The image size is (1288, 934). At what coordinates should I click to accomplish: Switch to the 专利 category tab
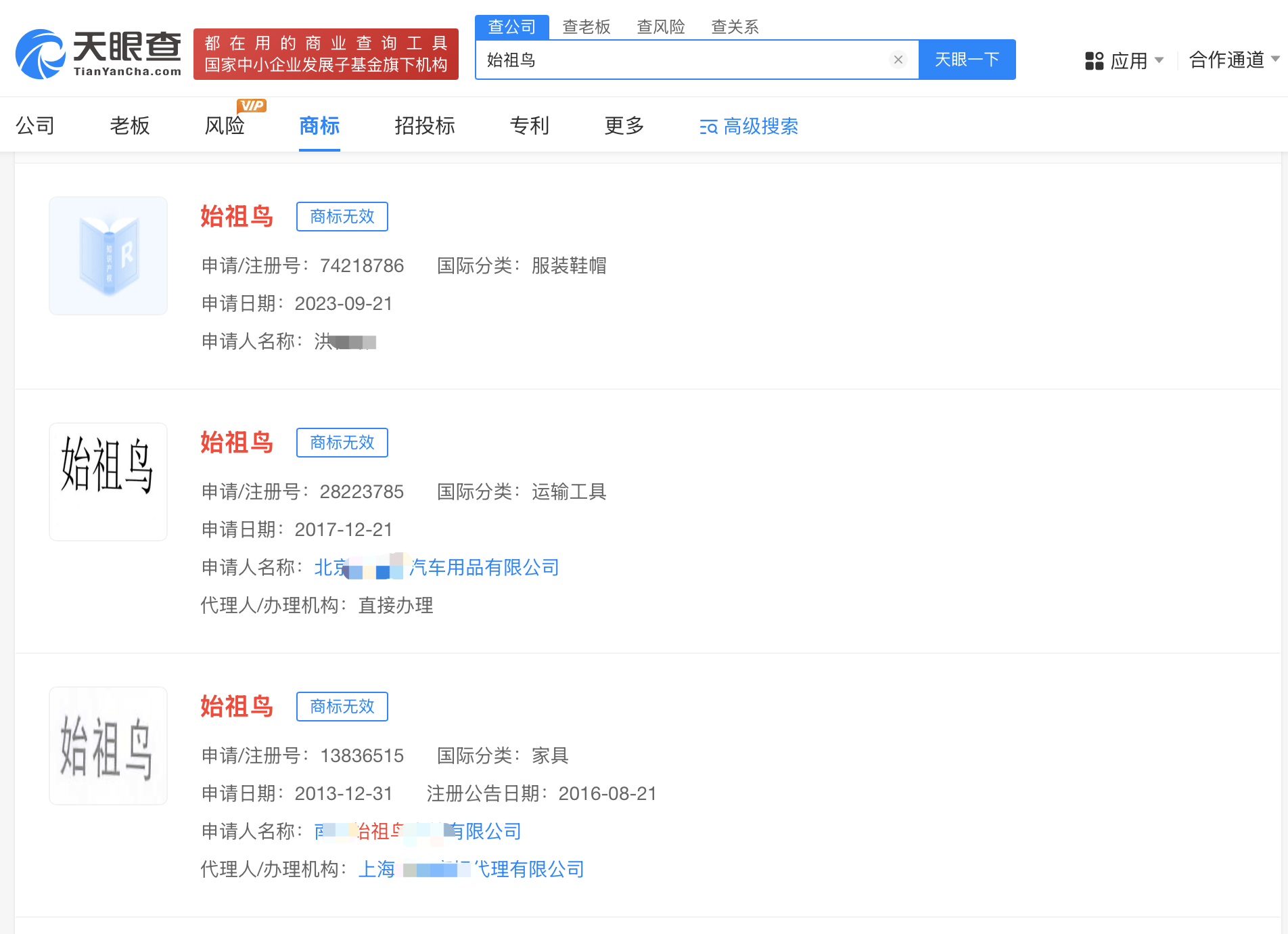[x=530, y=125]
